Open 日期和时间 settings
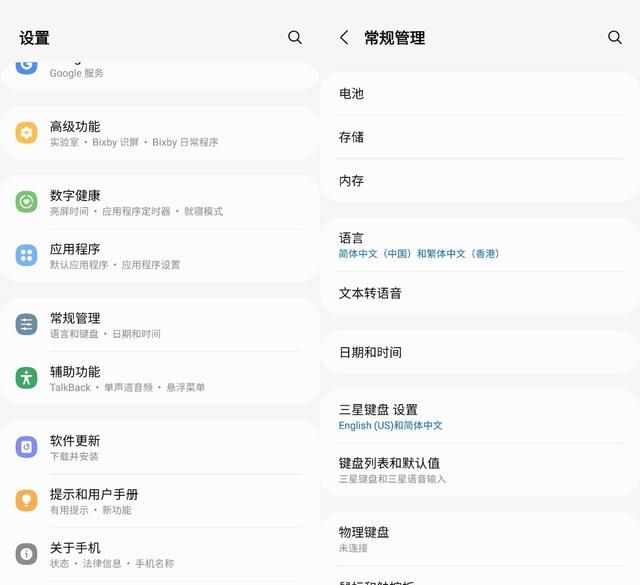The image size is (640, 585). 480,352
